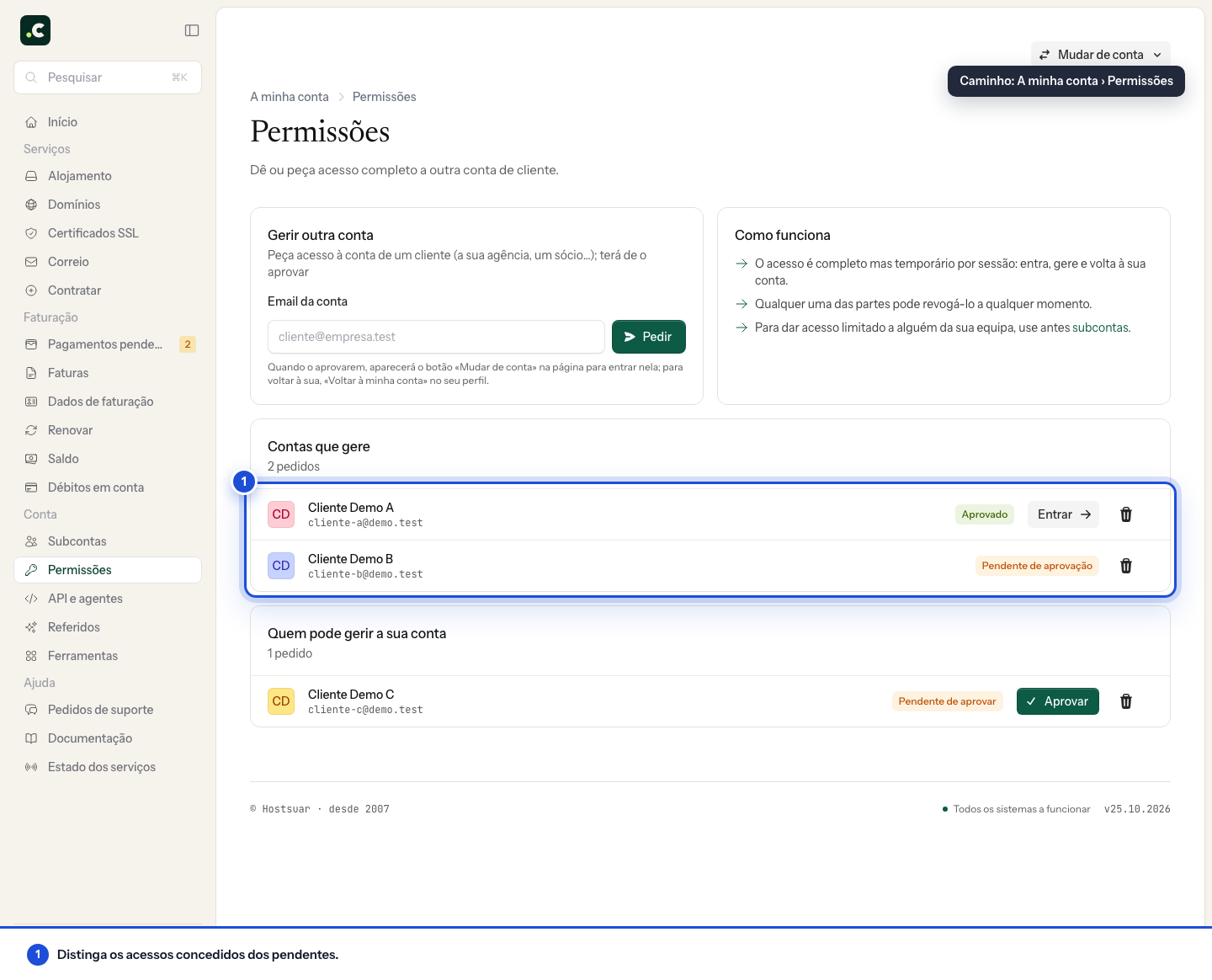Viewport: 1212px width, 980px height.
Task: Enter Cliente Demo A account
Action: (1063, 514)
